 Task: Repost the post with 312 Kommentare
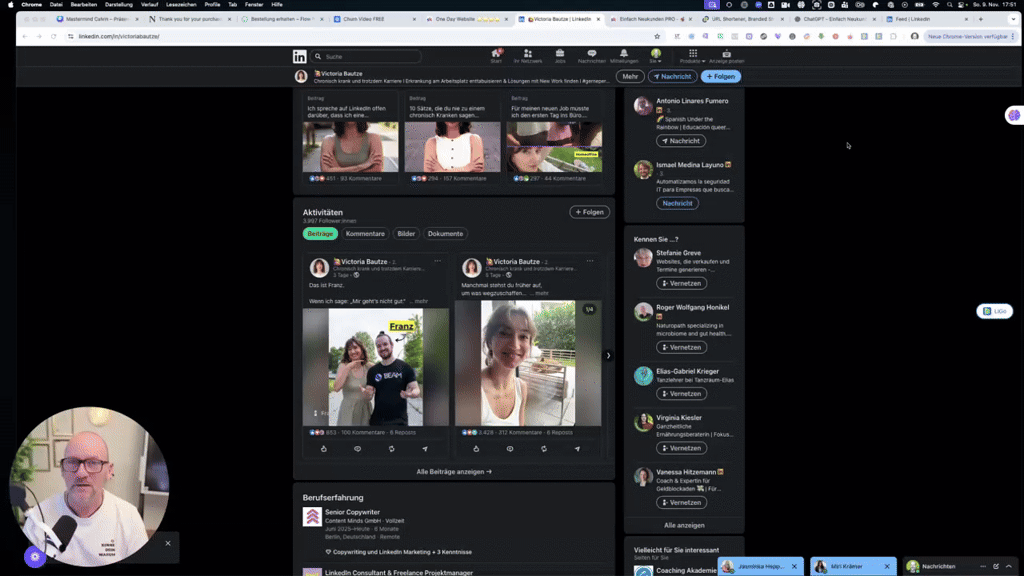544,449
